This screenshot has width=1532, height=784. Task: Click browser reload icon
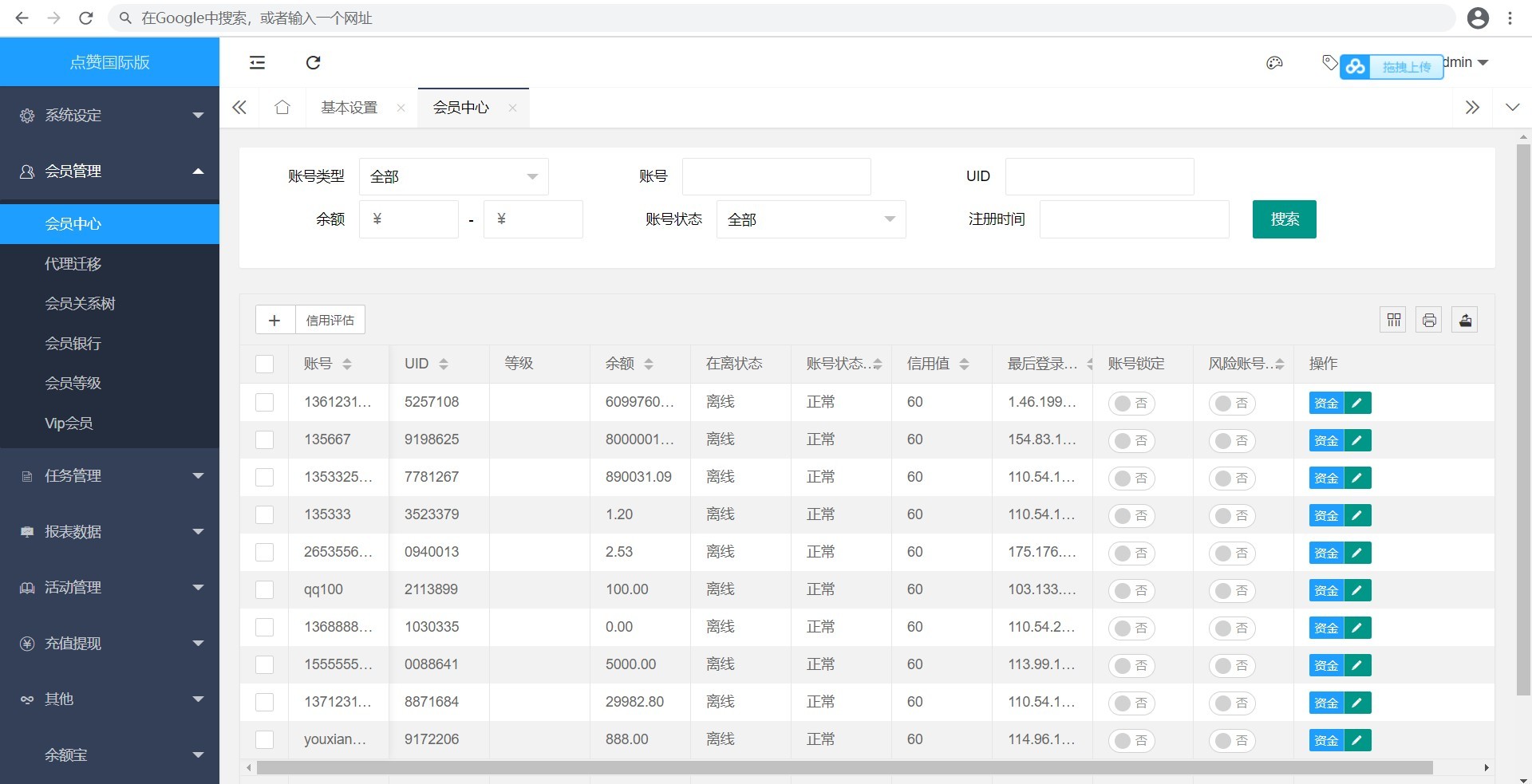86,18
